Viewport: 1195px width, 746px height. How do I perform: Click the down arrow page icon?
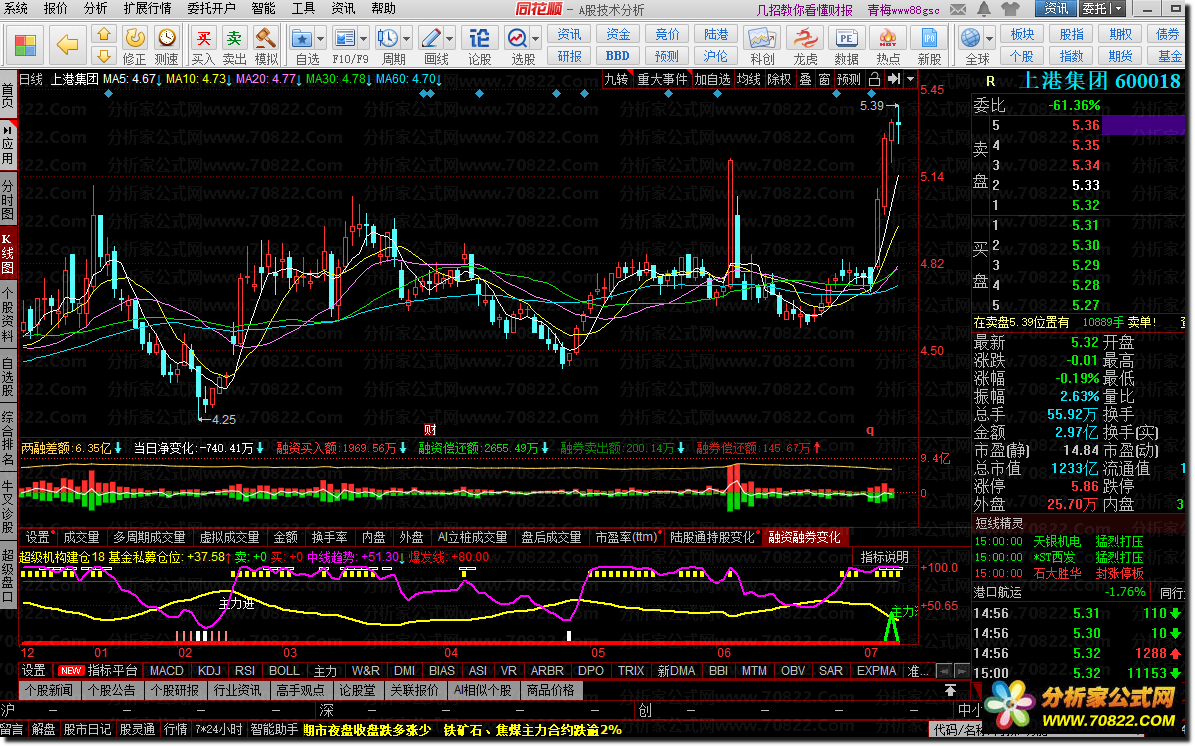coord(104,55)
